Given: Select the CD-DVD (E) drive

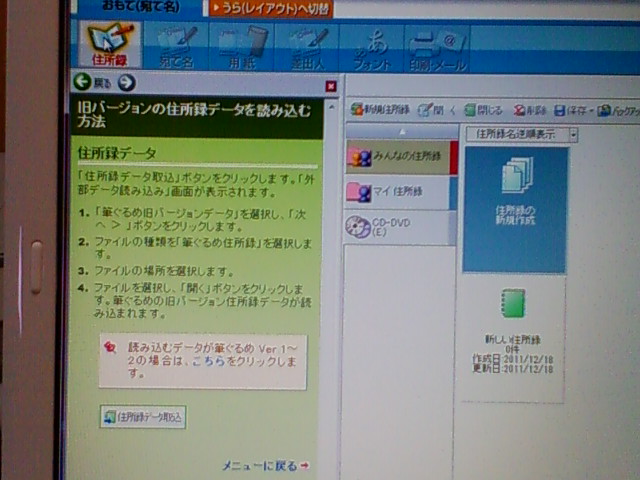Looking at the screenshot, I should [400, 227].
